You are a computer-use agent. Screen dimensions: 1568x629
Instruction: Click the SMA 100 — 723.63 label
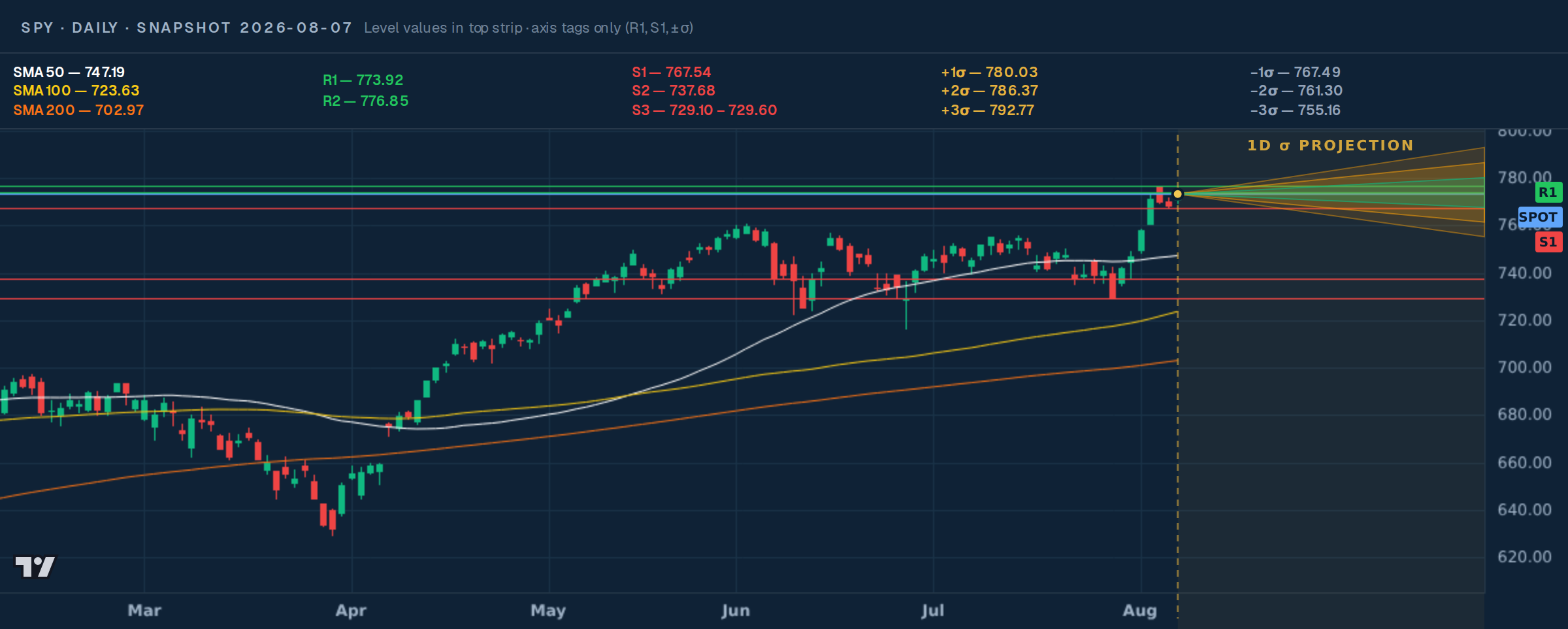click(76, 90)
